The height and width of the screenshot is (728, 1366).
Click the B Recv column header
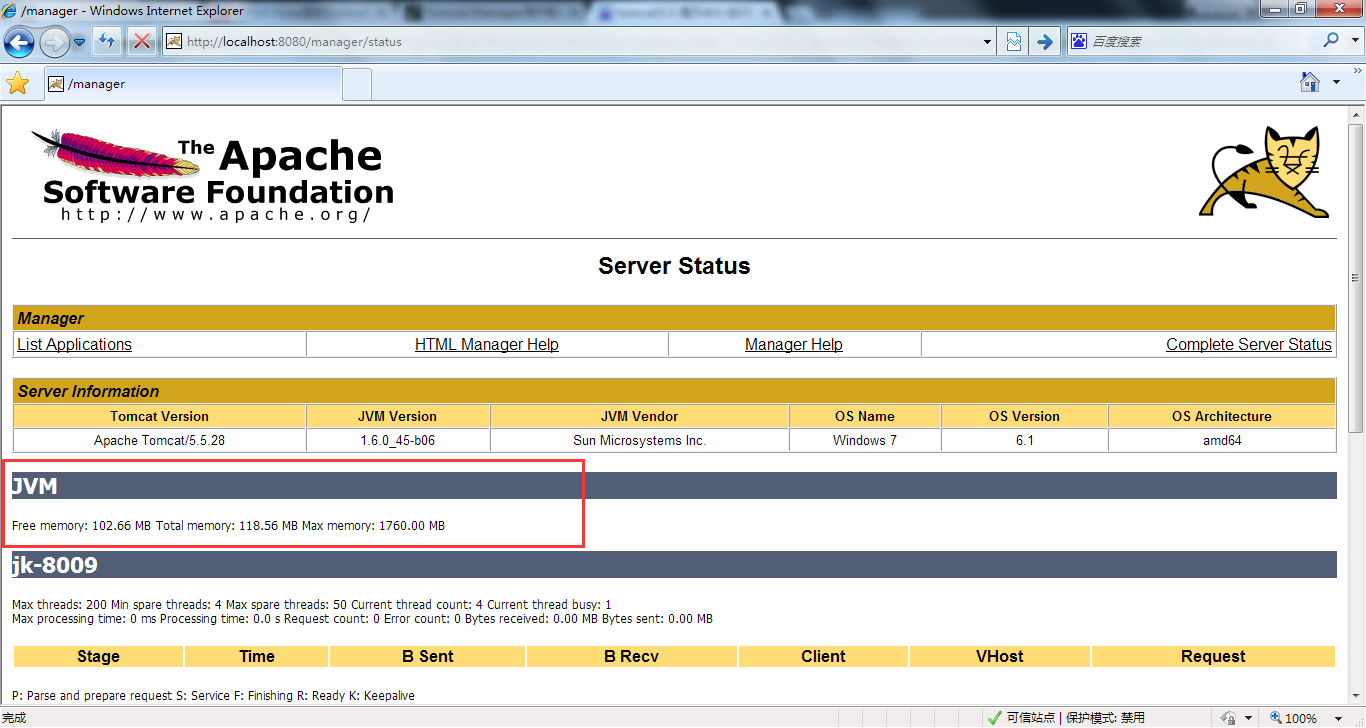(x=632, y=656)
